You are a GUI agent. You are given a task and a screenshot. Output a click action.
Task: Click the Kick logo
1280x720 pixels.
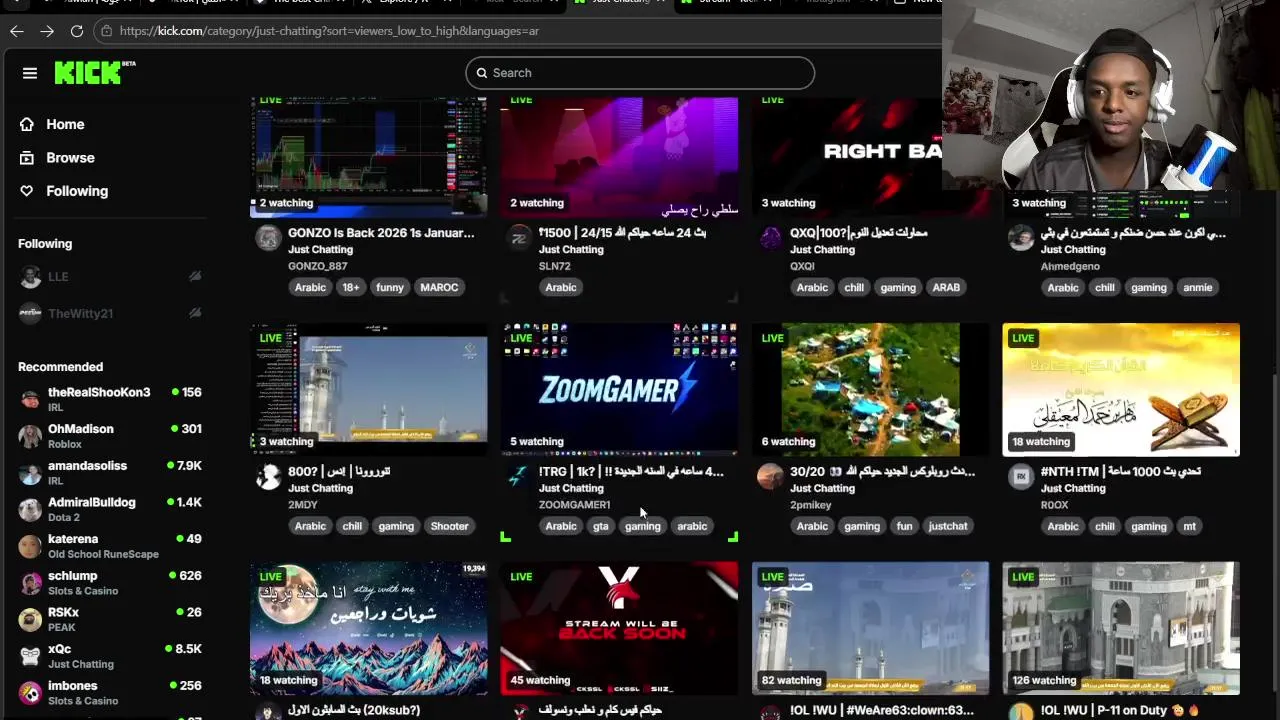[x=94, y=72]
